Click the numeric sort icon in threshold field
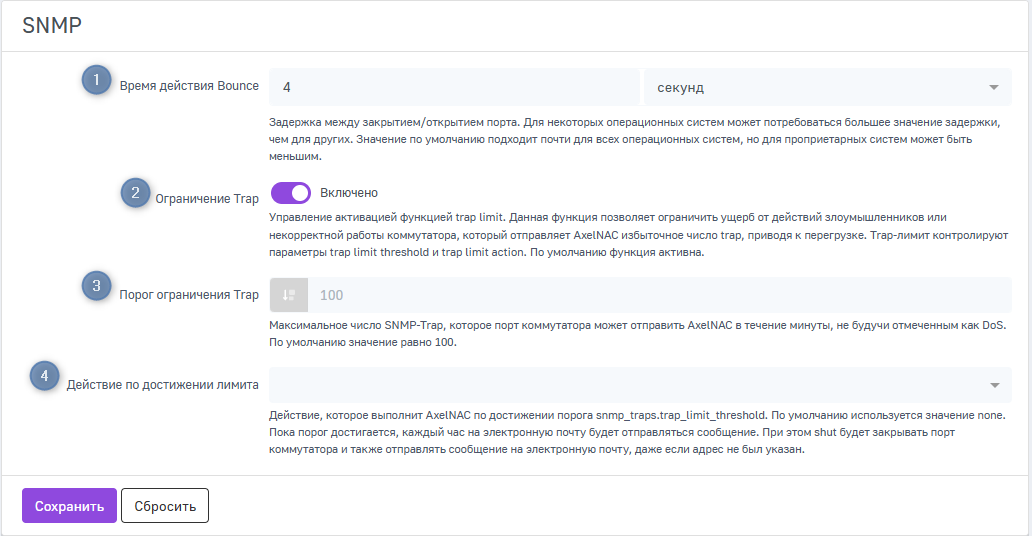 [289, 295]
